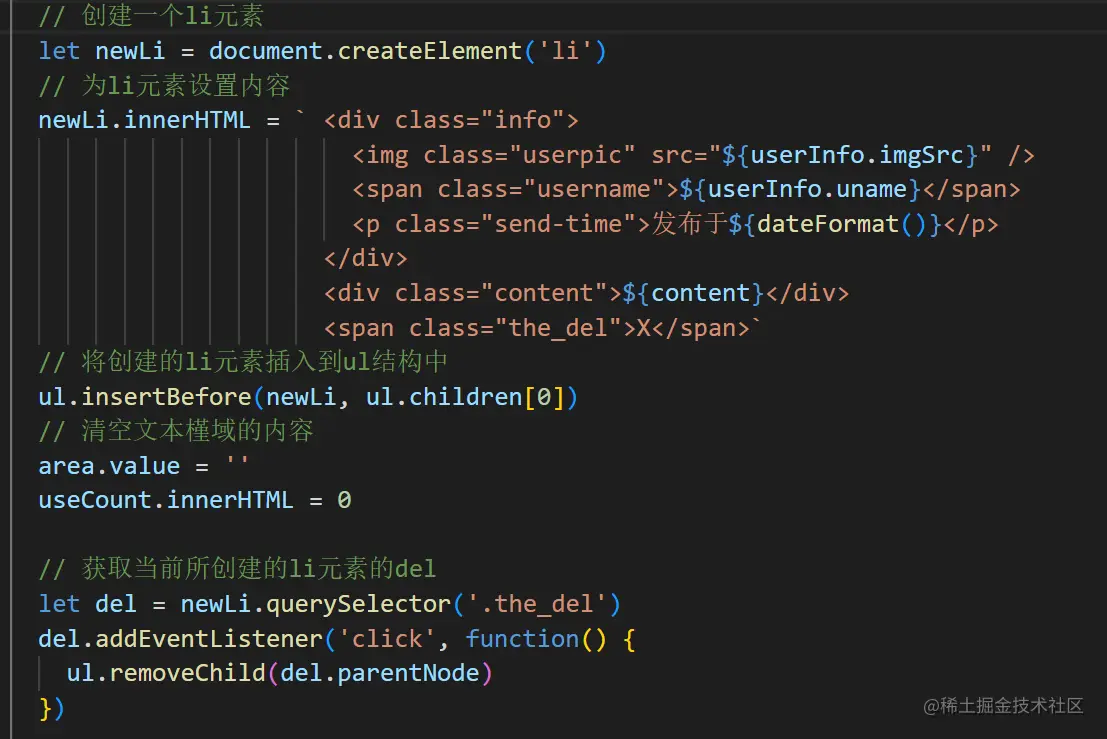1107x739 pixels.
Task: Click 'querySelector' in the del declaration
Action: [358, 604]
